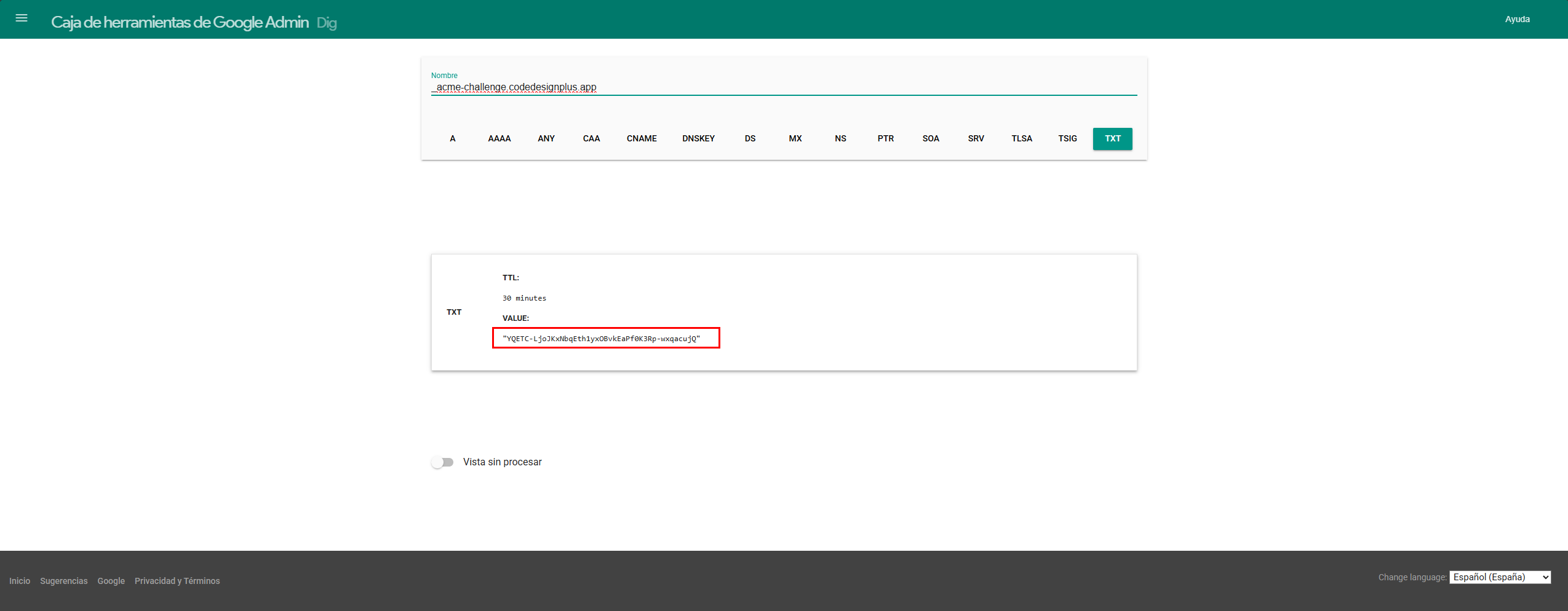
Task: Select the NS record type
Action: coord(840,139)
